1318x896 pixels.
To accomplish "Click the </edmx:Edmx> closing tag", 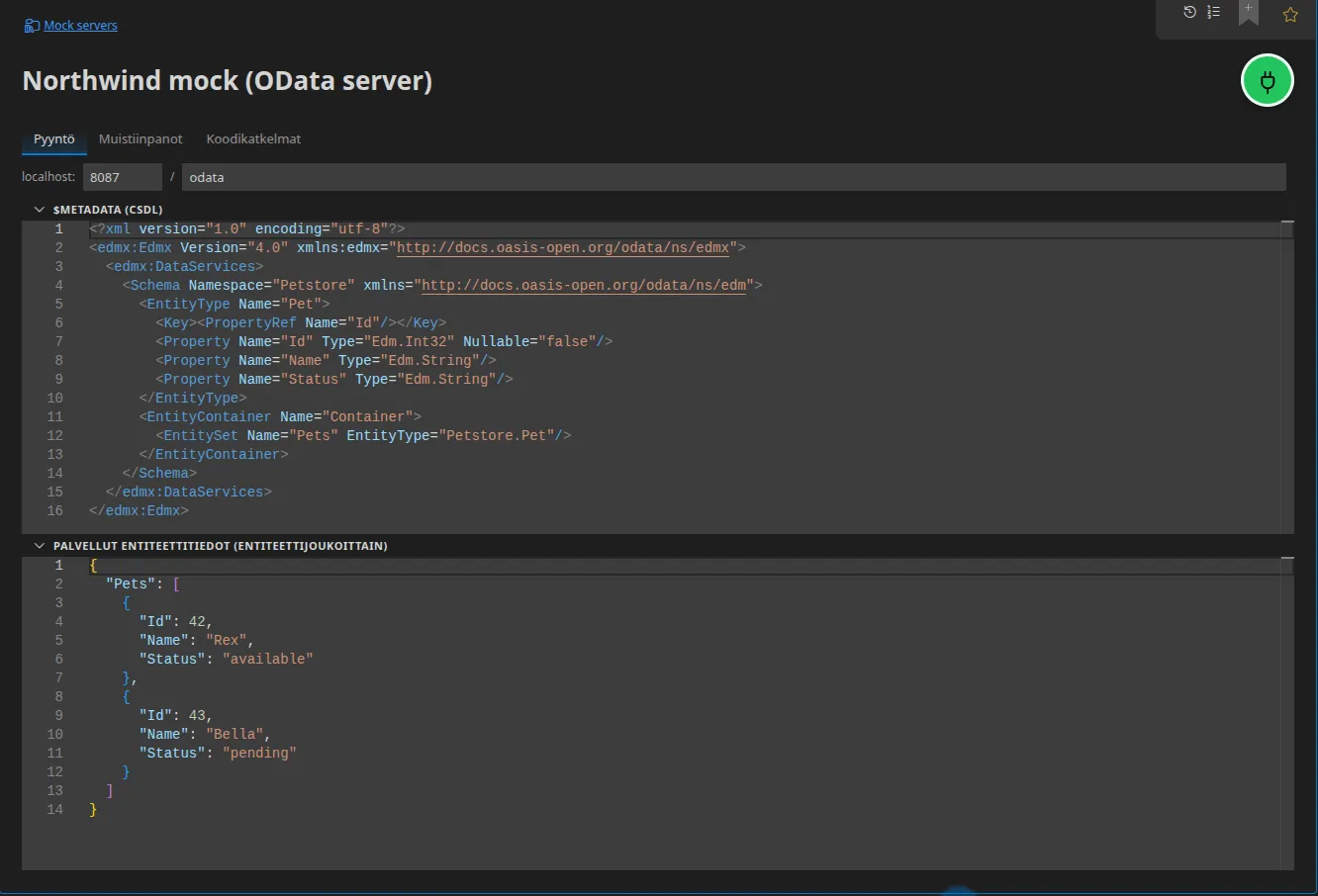I will (139, 510).
